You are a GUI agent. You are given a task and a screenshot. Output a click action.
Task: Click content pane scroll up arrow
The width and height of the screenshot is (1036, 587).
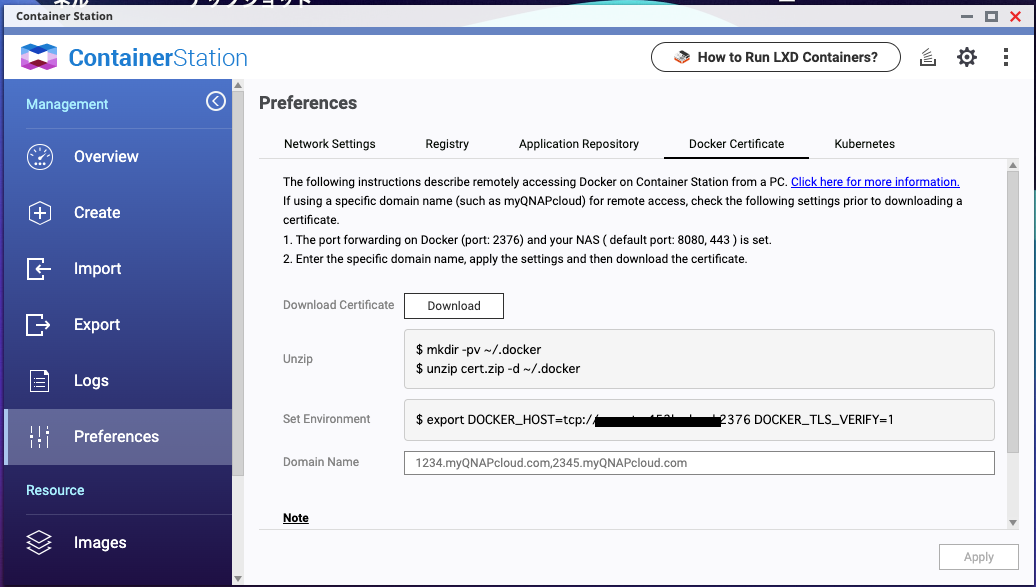coord(1012,165)
